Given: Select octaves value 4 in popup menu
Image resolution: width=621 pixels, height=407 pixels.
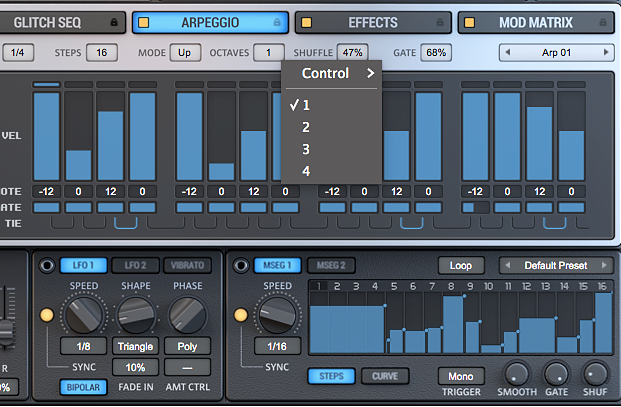Looking at the screenshot, I should pos(331,171).
